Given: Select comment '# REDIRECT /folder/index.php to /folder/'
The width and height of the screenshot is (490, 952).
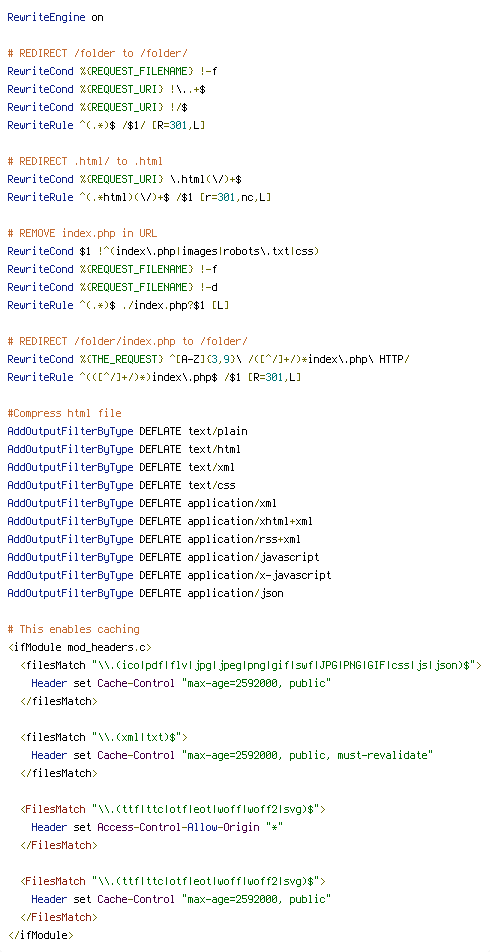Looking at the screenshot, I should 128,341.
